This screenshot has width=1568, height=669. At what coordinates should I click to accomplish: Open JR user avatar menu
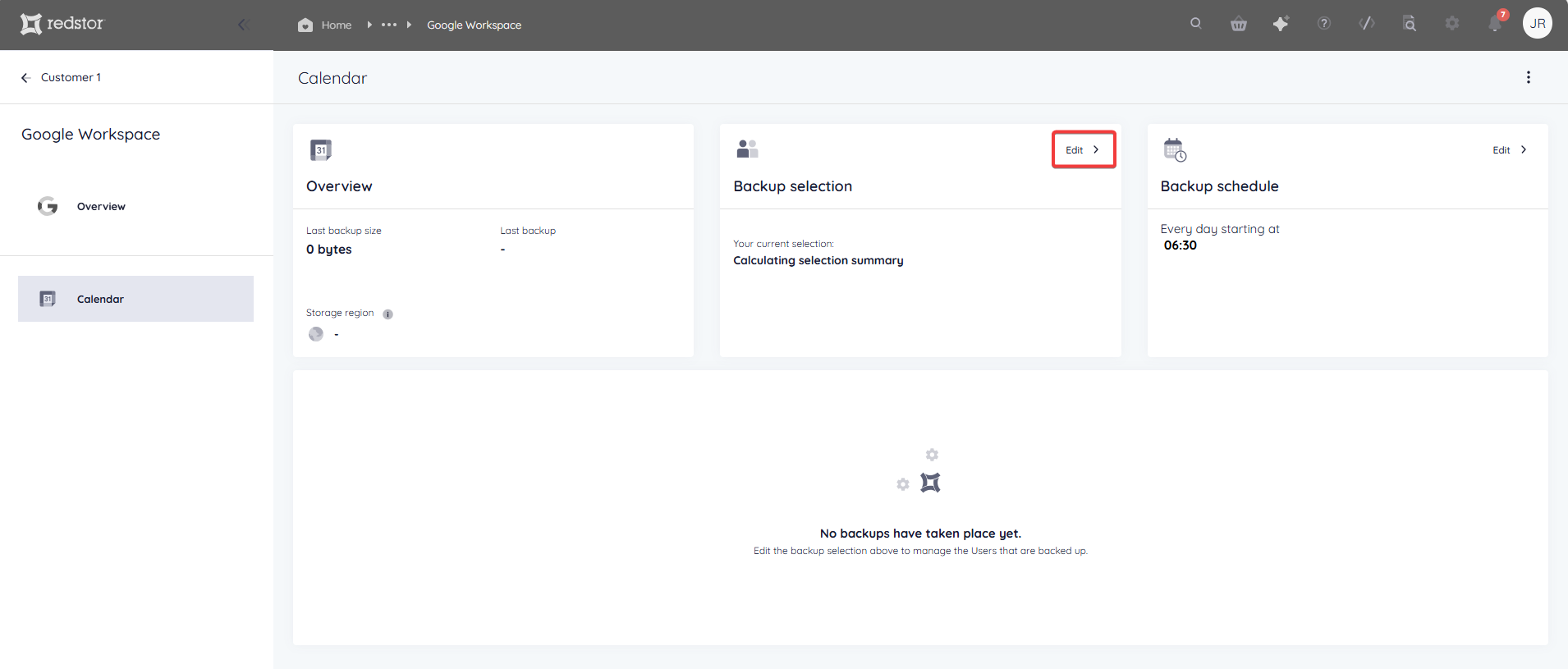(x=1538, y=24)
